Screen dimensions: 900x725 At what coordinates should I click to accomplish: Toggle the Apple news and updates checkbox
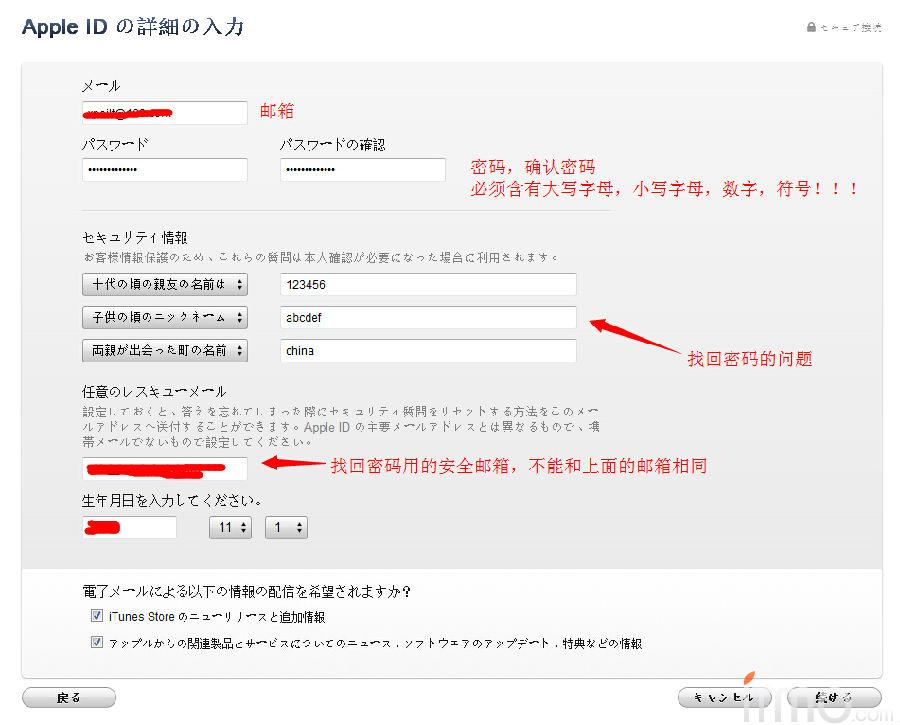tap(97, 643)
